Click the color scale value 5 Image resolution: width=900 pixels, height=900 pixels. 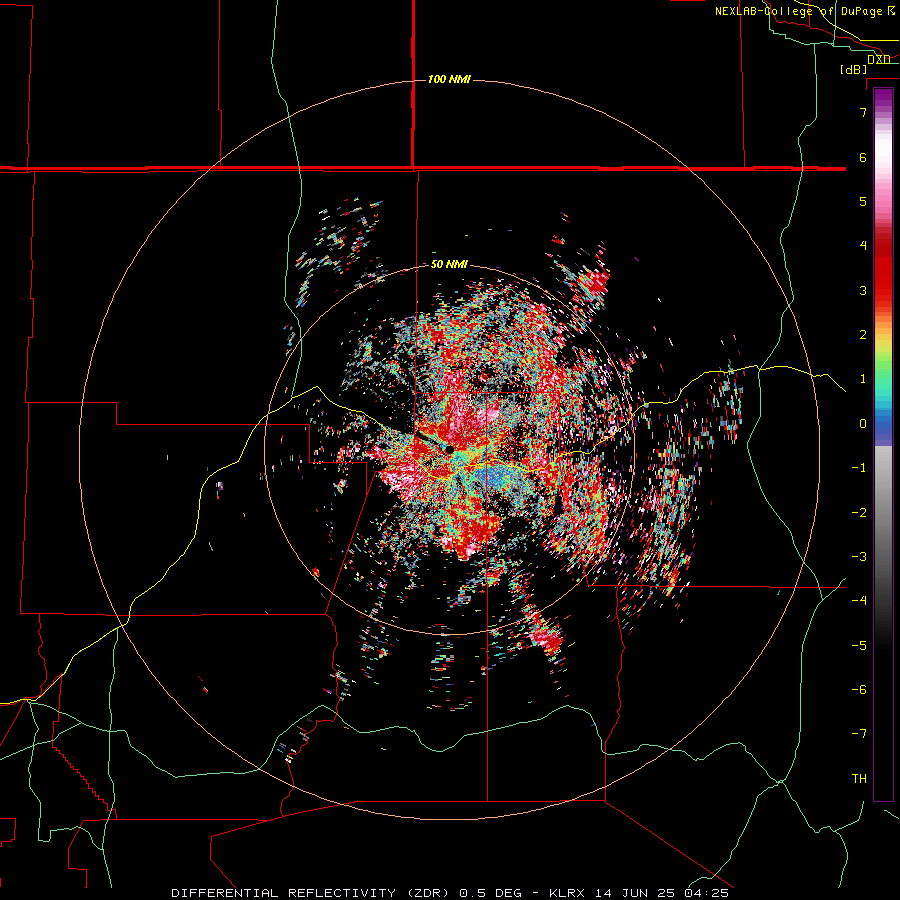pos(863,201)
